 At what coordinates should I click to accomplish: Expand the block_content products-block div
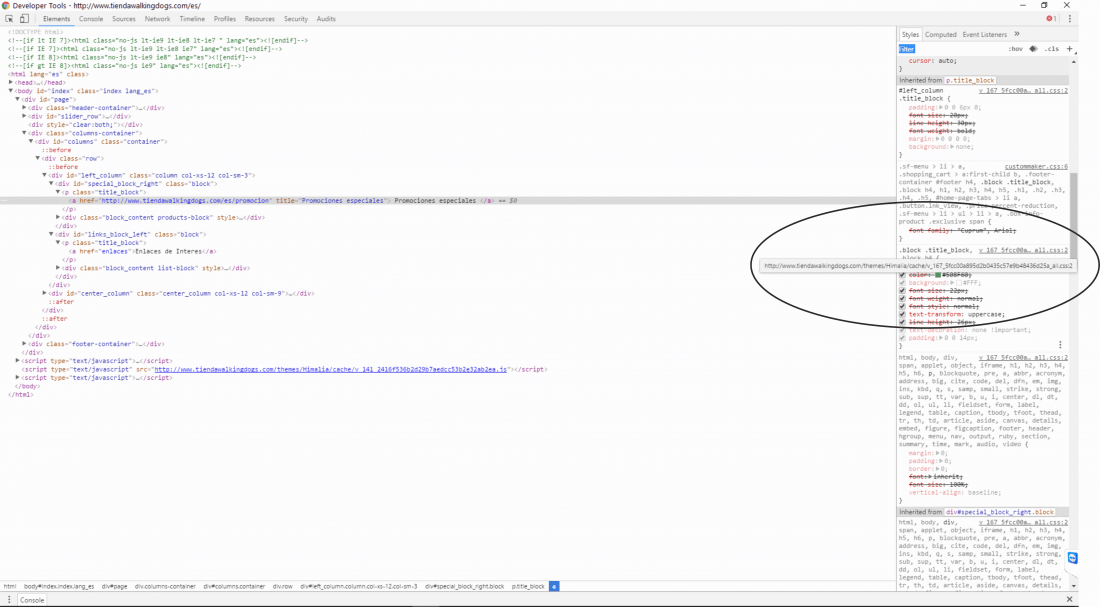coord(58,218)
